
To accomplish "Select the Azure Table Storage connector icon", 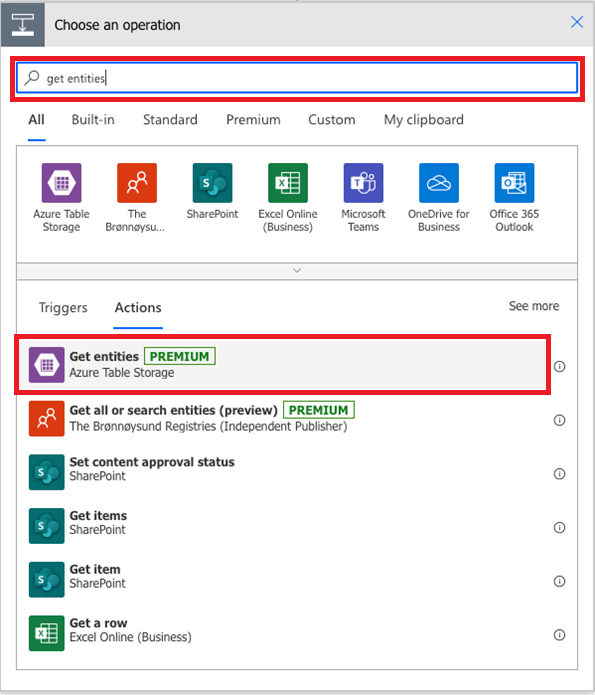I will [x=61, y=183].
